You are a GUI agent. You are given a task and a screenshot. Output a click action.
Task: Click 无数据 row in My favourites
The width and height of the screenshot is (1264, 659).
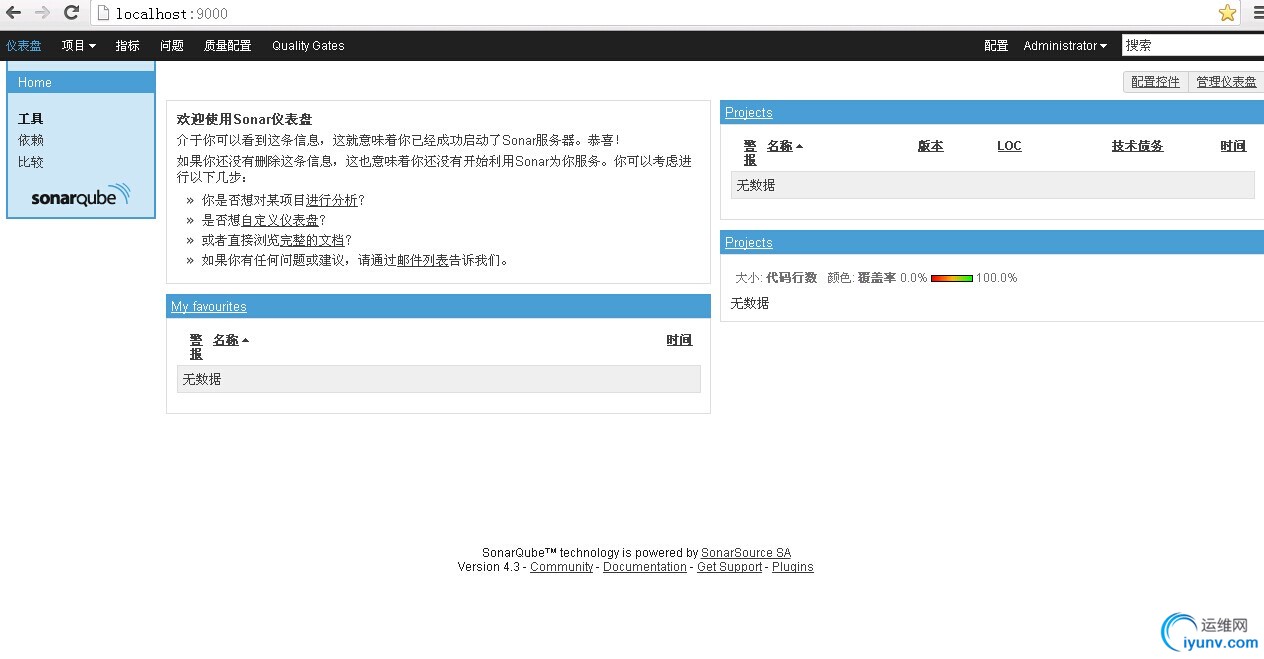coord(439,379)
